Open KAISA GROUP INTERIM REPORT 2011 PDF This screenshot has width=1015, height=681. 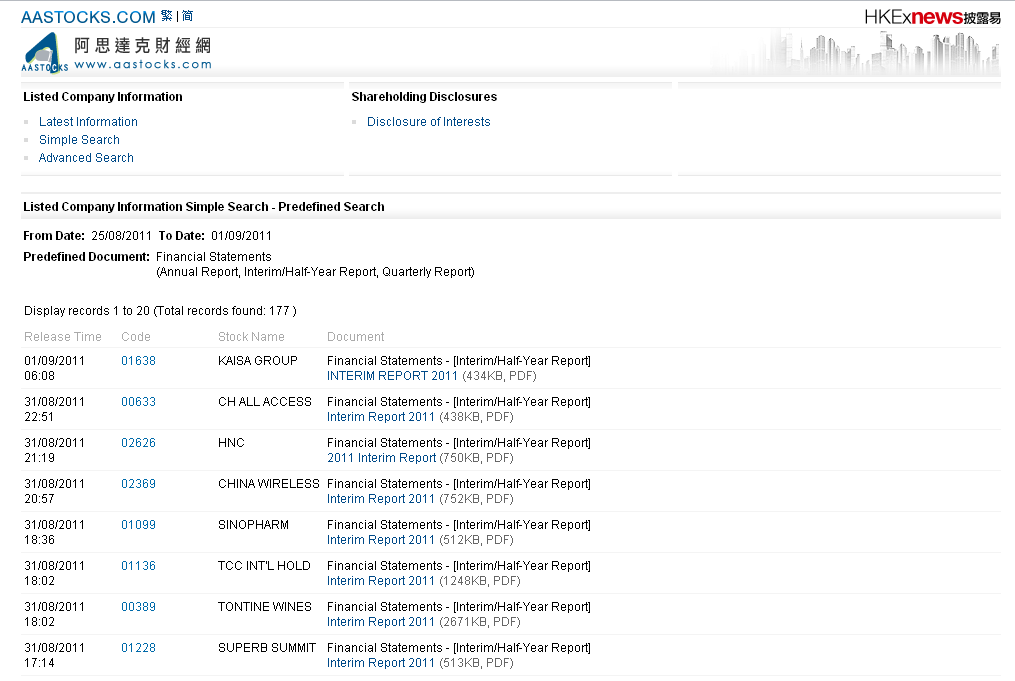tap(392, 376)
